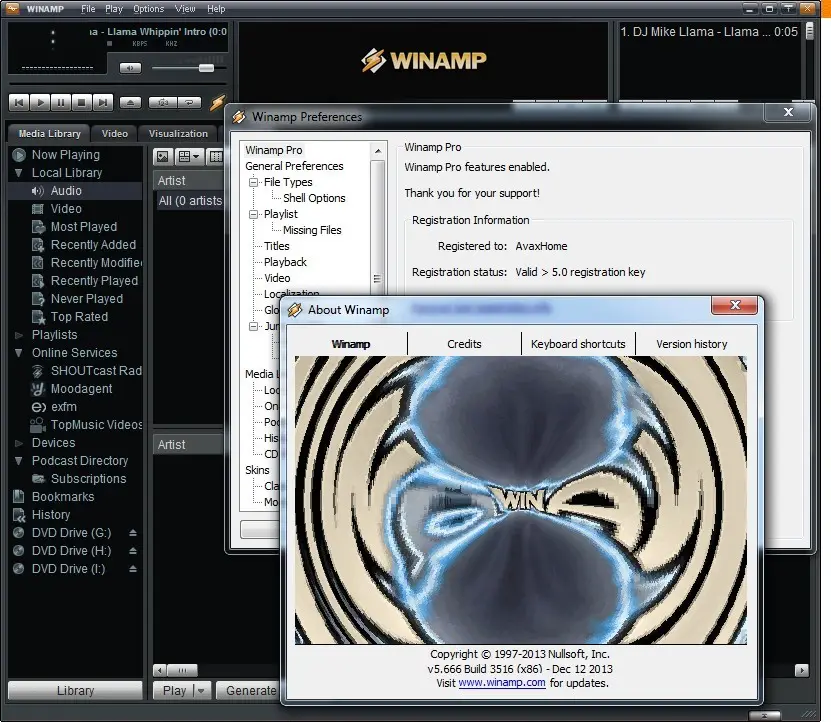Screen dimensions: 831x722
Task: Open the view mode dropdown in library toolbar
Action: [189, 156]
